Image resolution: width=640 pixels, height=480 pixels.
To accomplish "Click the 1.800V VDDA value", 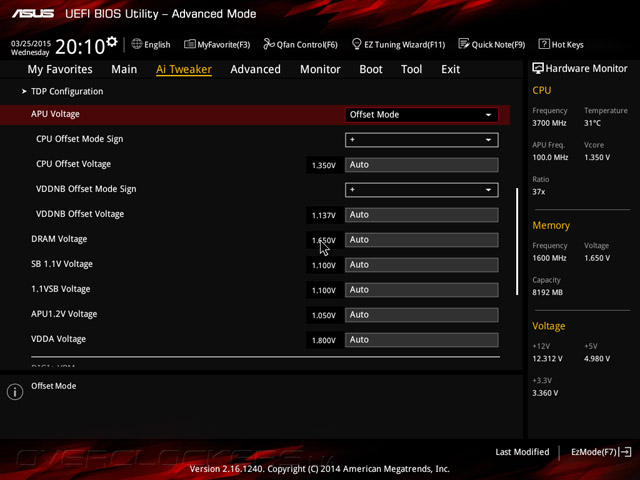I will tap(324, 340).
